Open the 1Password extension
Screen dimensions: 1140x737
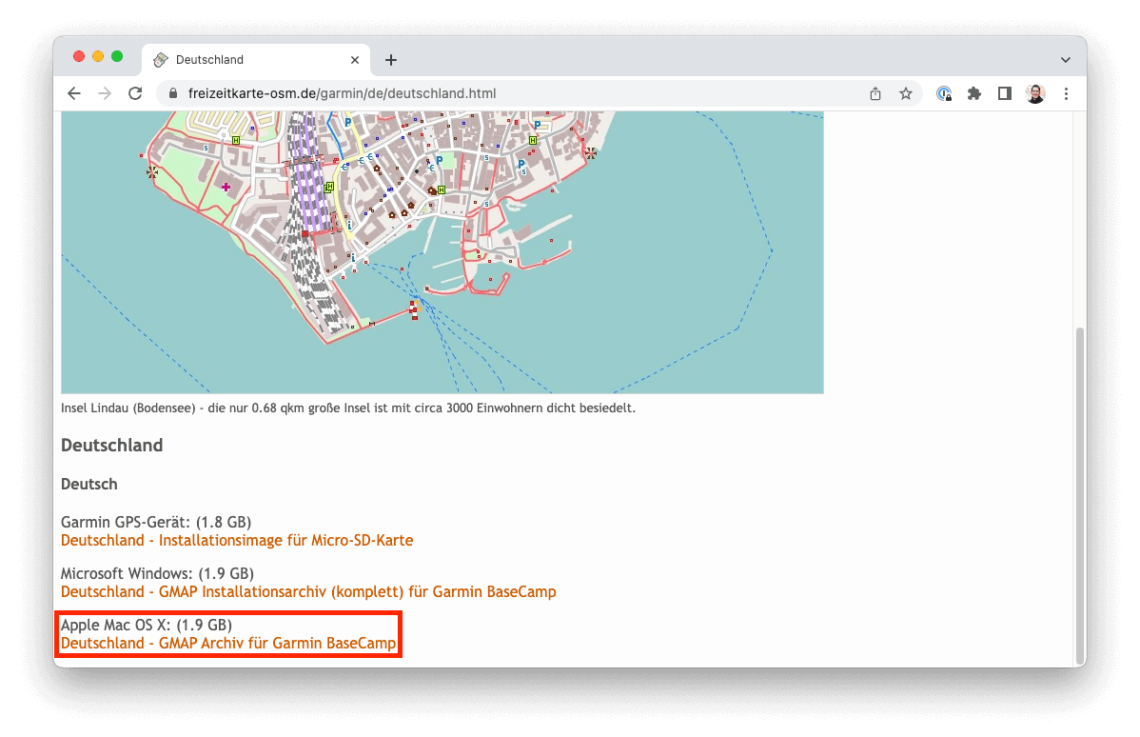point(944,93)
